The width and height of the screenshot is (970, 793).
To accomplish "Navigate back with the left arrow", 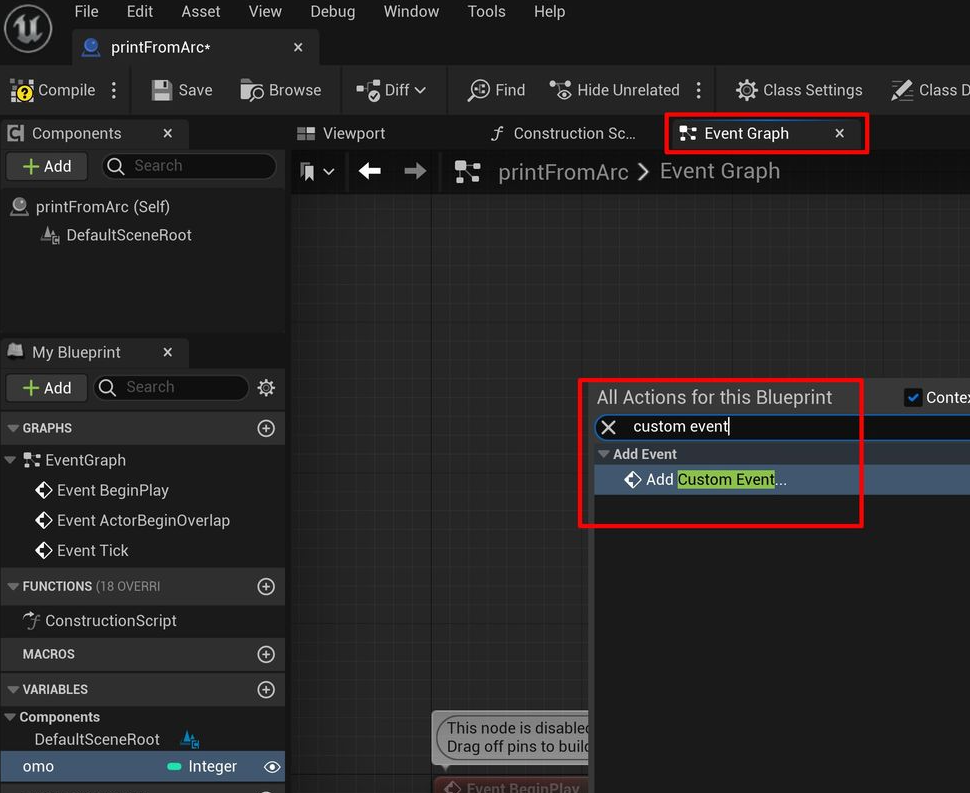I will tap(370, 172).
